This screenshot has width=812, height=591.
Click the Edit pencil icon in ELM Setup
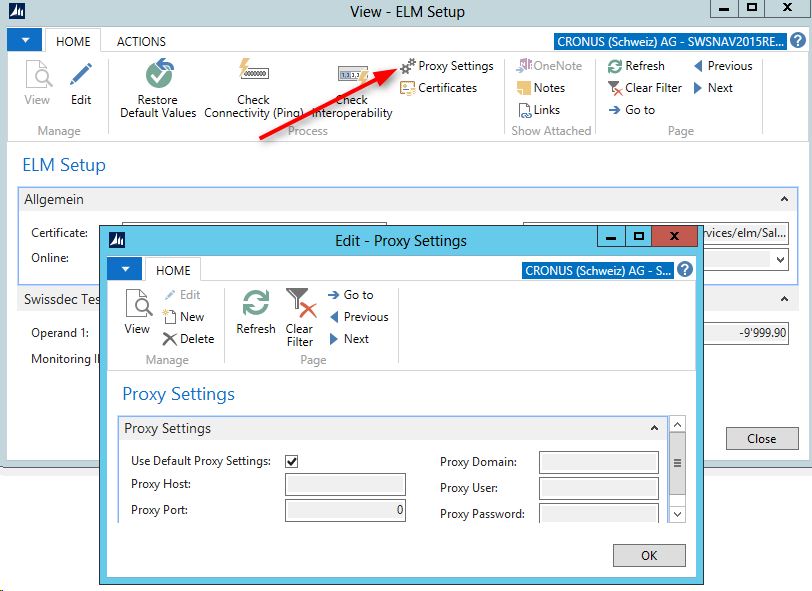[x=81, y=75]
